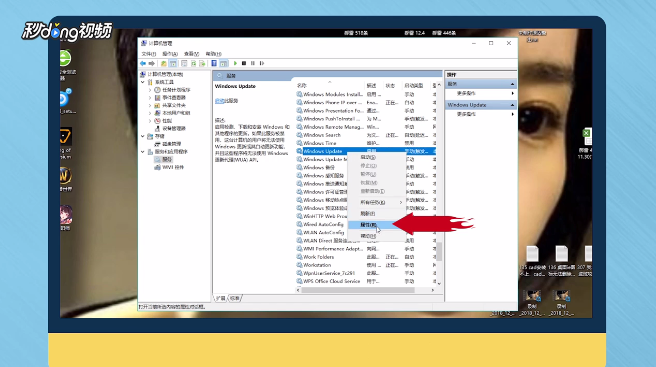This screenshot has width=656, height=367.
Task: Open the 所有任务(K) submenu
Action: [377, 202]
